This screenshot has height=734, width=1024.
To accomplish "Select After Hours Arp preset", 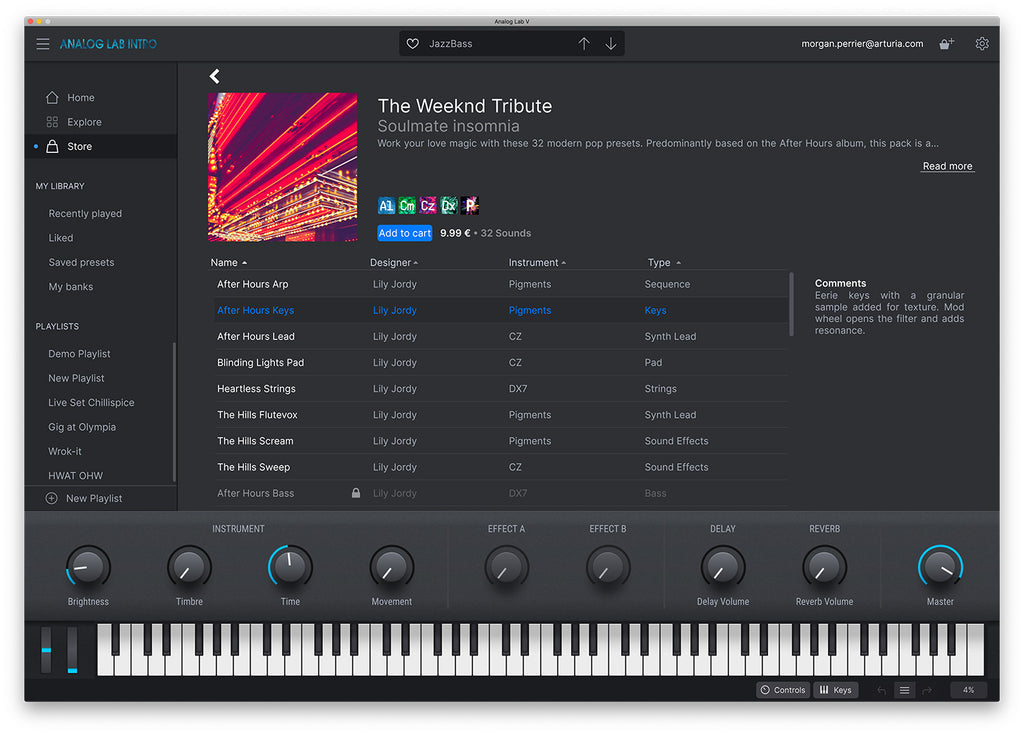I will pyautogui.click(x=502, y=284).
